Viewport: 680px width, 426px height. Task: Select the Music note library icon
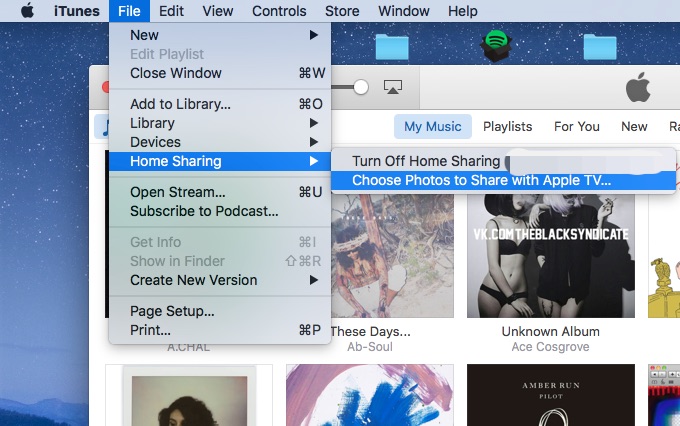(102, 127)
